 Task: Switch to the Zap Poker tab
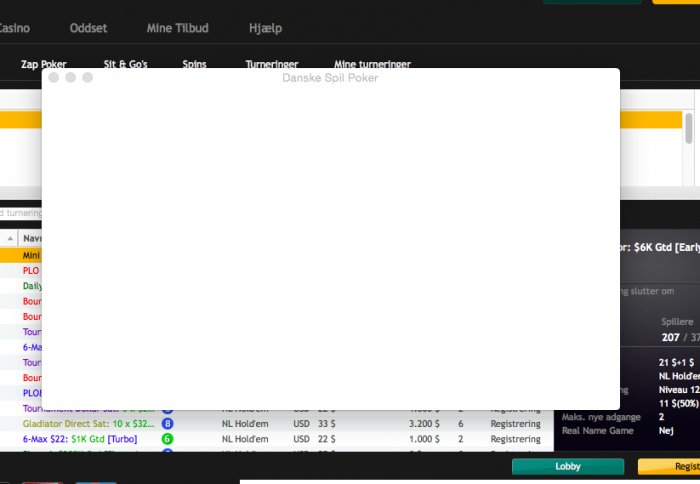43,64
